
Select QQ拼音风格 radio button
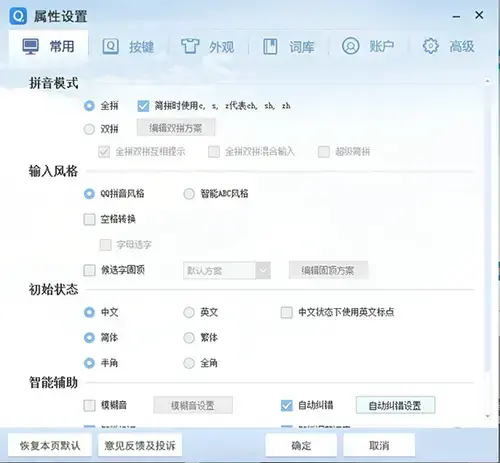pyautogui.click(x=89, y=194)
